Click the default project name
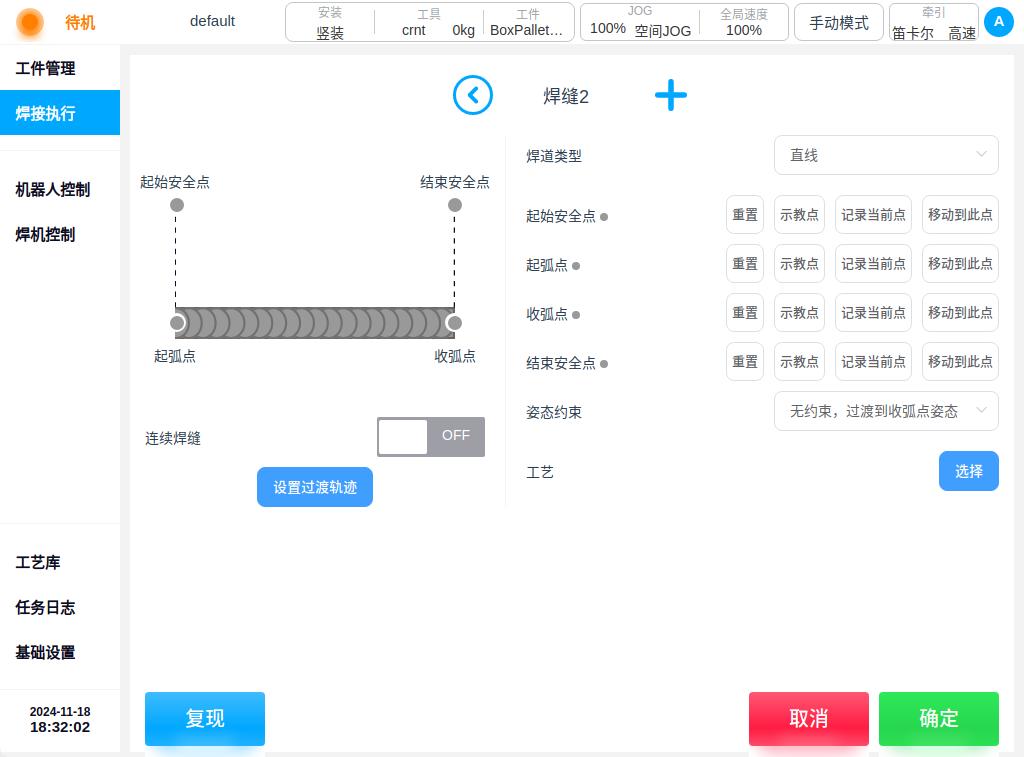The width and height of the screenshot is (1024, 757). tap(212, 21)
